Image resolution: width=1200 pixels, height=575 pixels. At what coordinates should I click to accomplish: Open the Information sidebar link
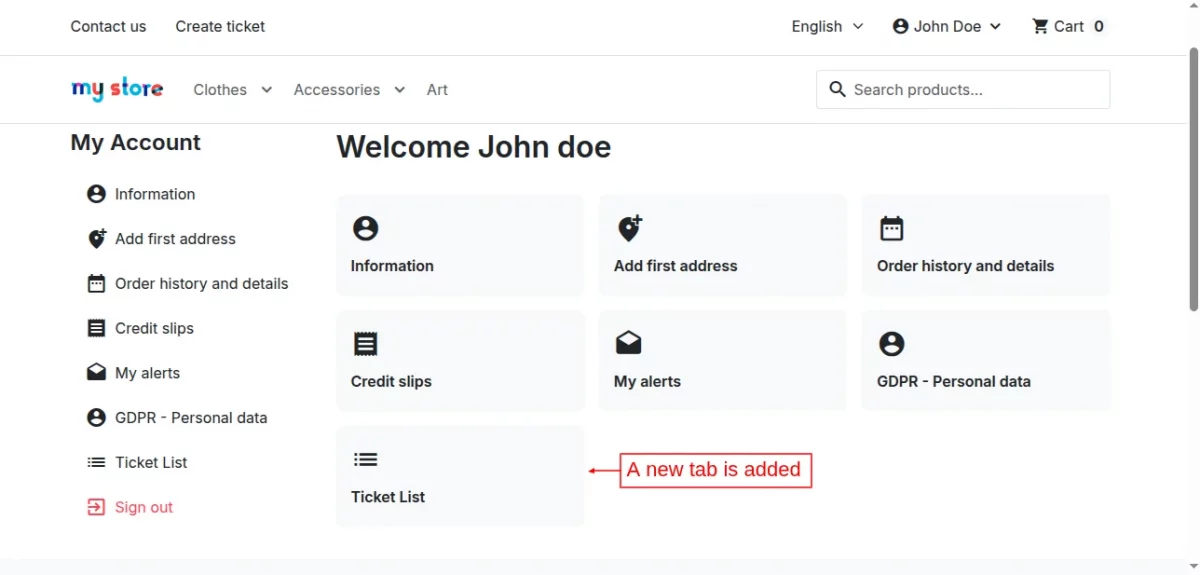pyautogui.click(x=155, y=194)
